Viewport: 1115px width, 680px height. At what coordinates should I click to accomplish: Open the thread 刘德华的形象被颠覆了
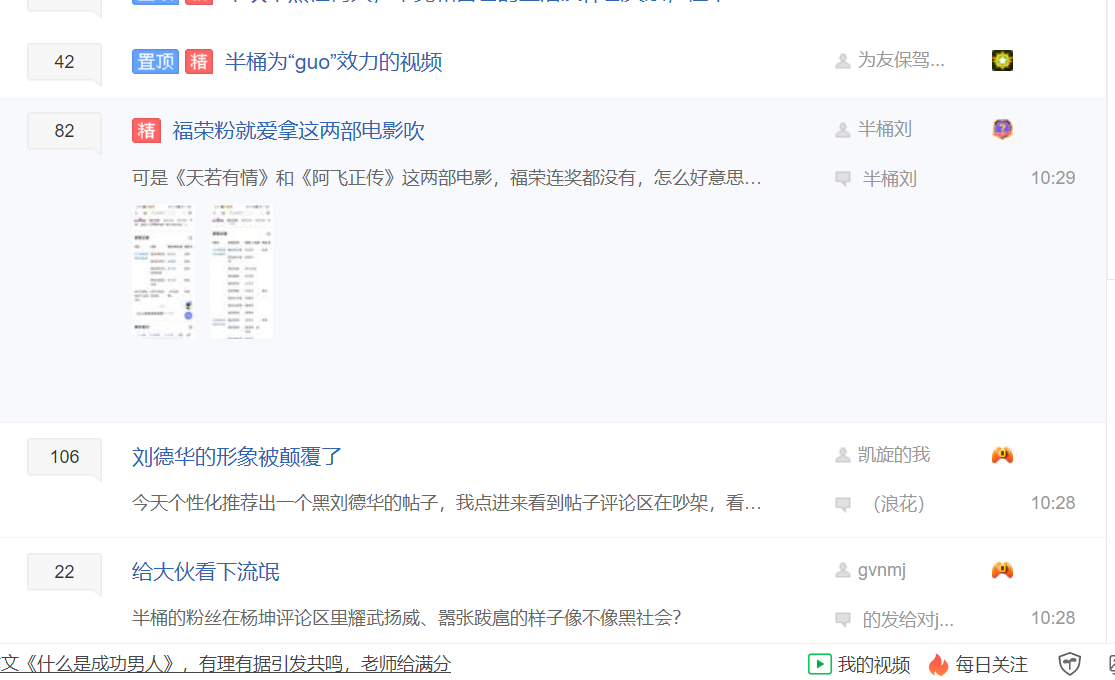237,457
